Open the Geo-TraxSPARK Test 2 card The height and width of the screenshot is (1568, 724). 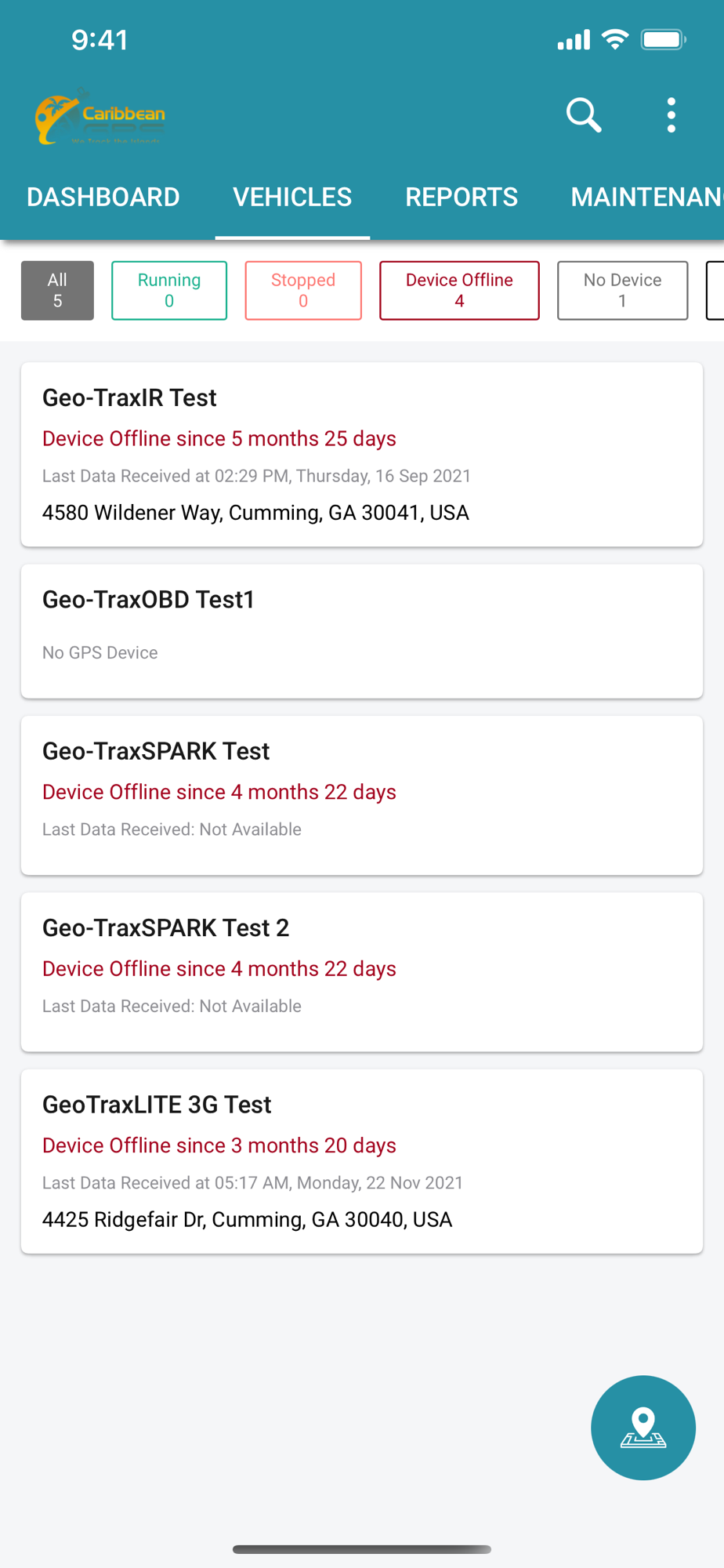[x=362, y=972]
